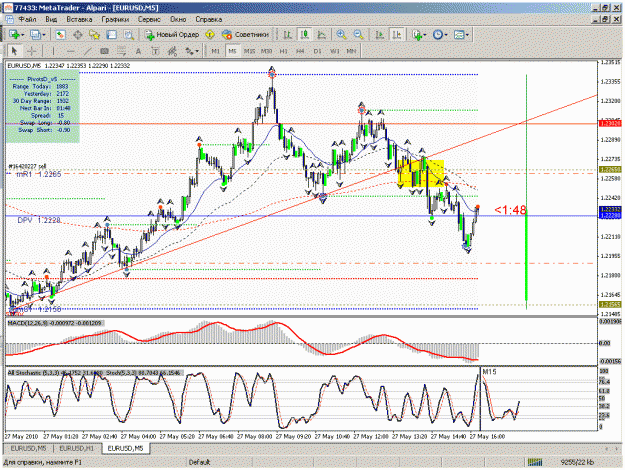625x470 pixels.
Task: Switch chart to Bar Chart type
Action: (287, 35)
